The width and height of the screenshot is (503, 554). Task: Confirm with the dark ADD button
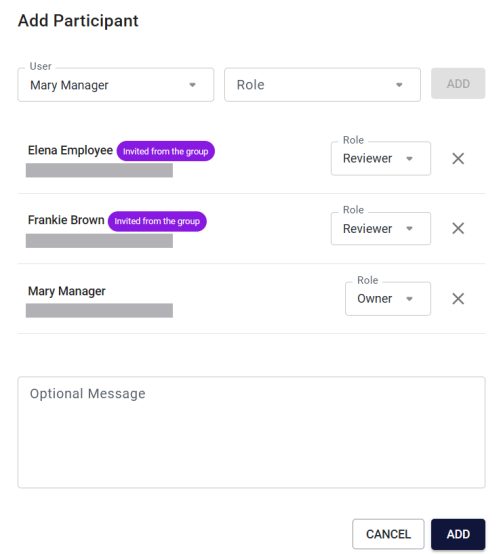(x=458, y=534)
